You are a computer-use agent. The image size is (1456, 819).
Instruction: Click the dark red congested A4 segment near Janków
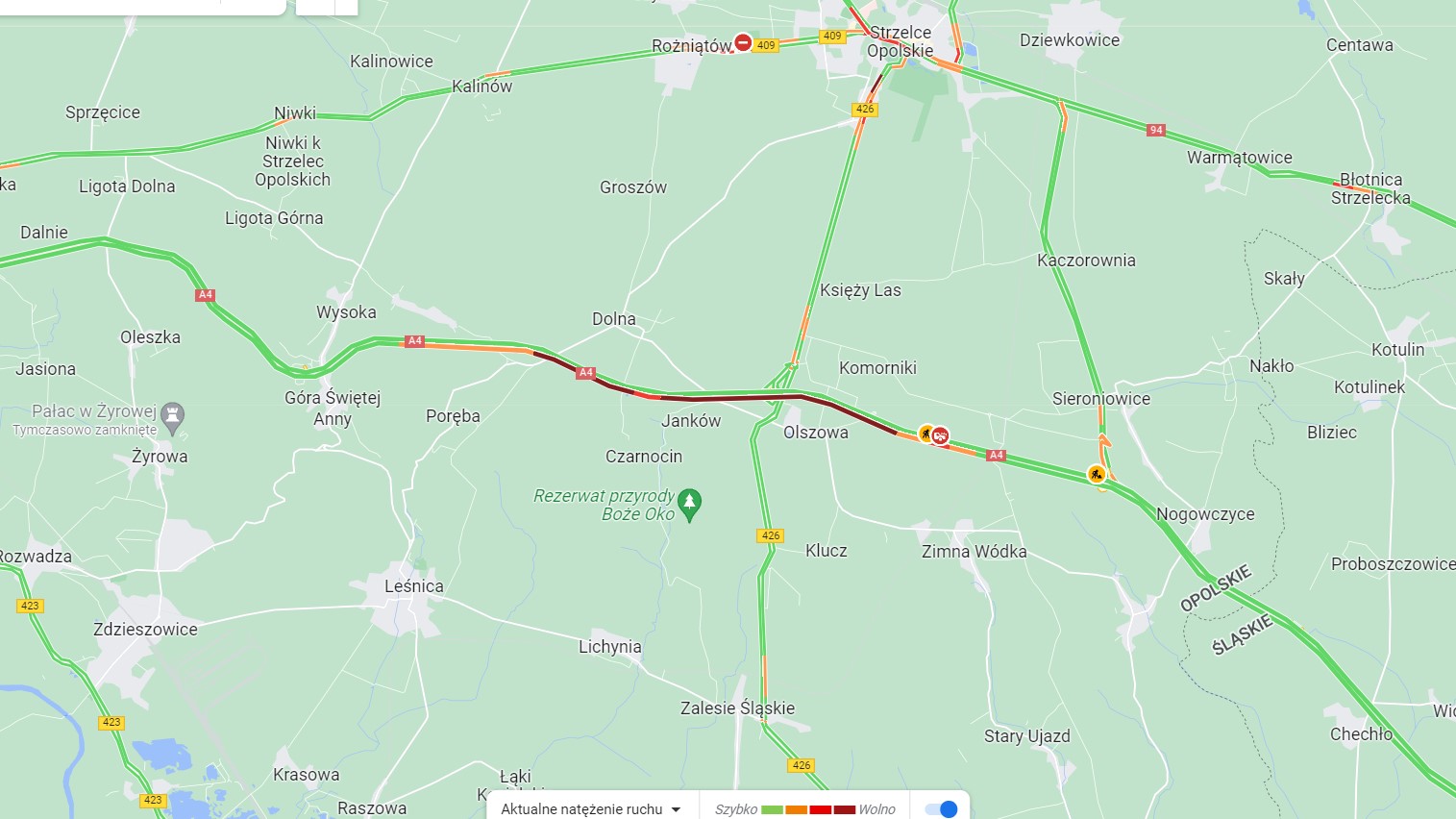point(730,397)
